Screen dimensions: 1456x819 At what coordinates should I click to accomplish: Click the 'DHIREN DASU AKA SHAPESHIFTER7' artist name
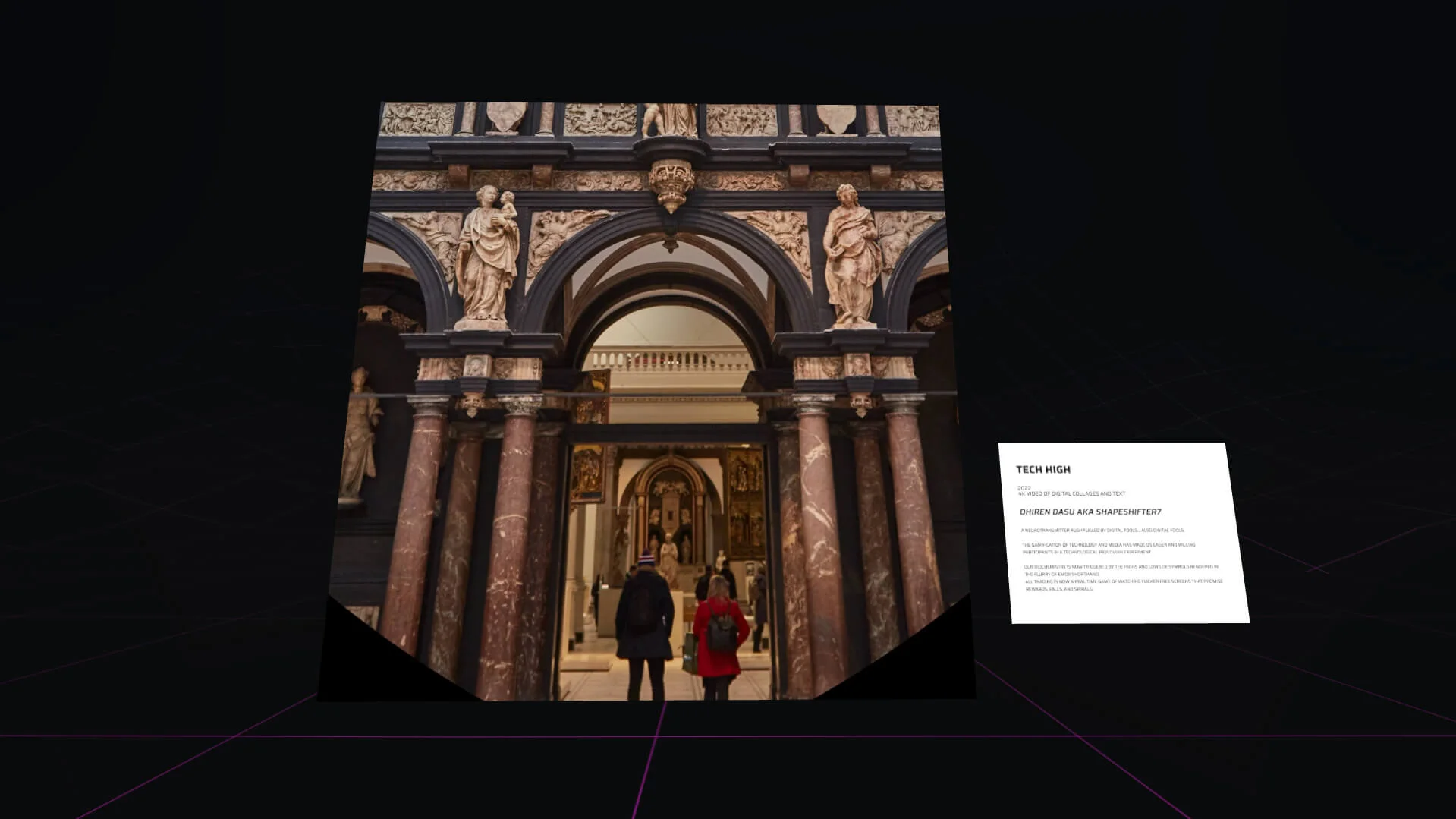[1090, 512]
